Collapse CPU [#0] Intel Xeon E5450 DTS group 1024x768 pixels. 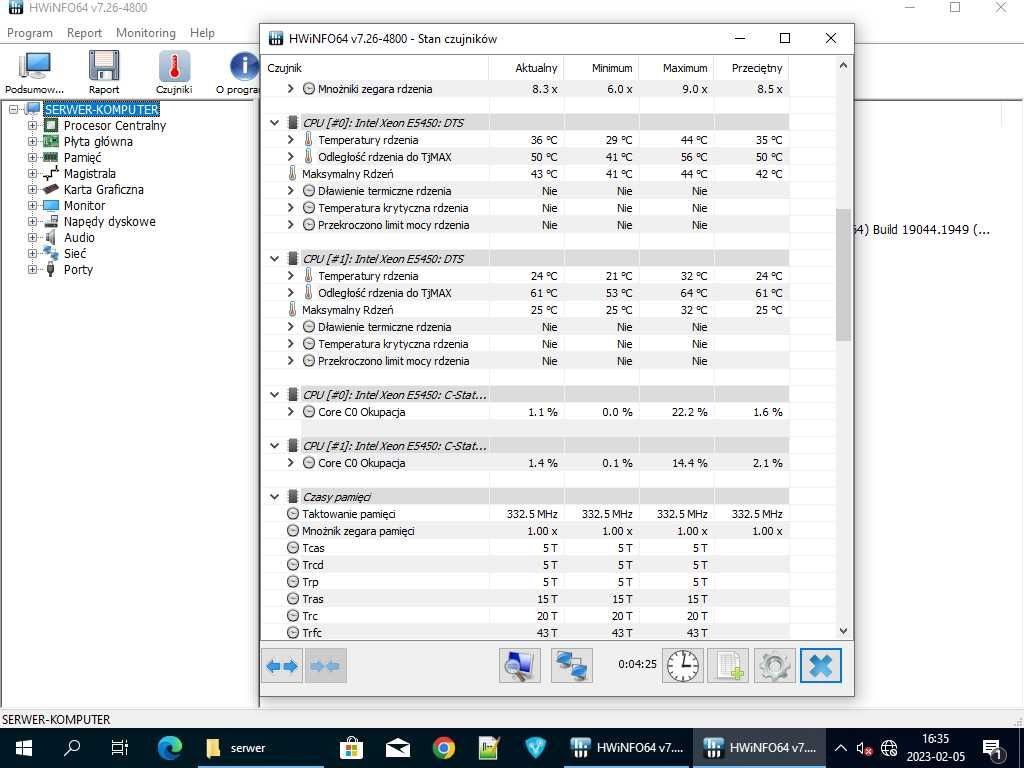point(275,122)
